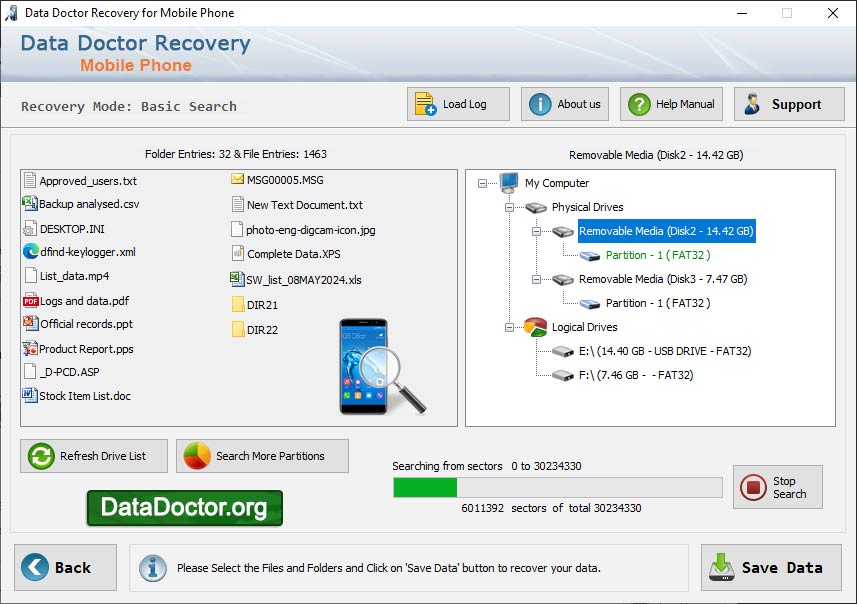Open the Help Manual icon
The width and height of the screenshot is (857, 604).
click(x=638, y=103)
